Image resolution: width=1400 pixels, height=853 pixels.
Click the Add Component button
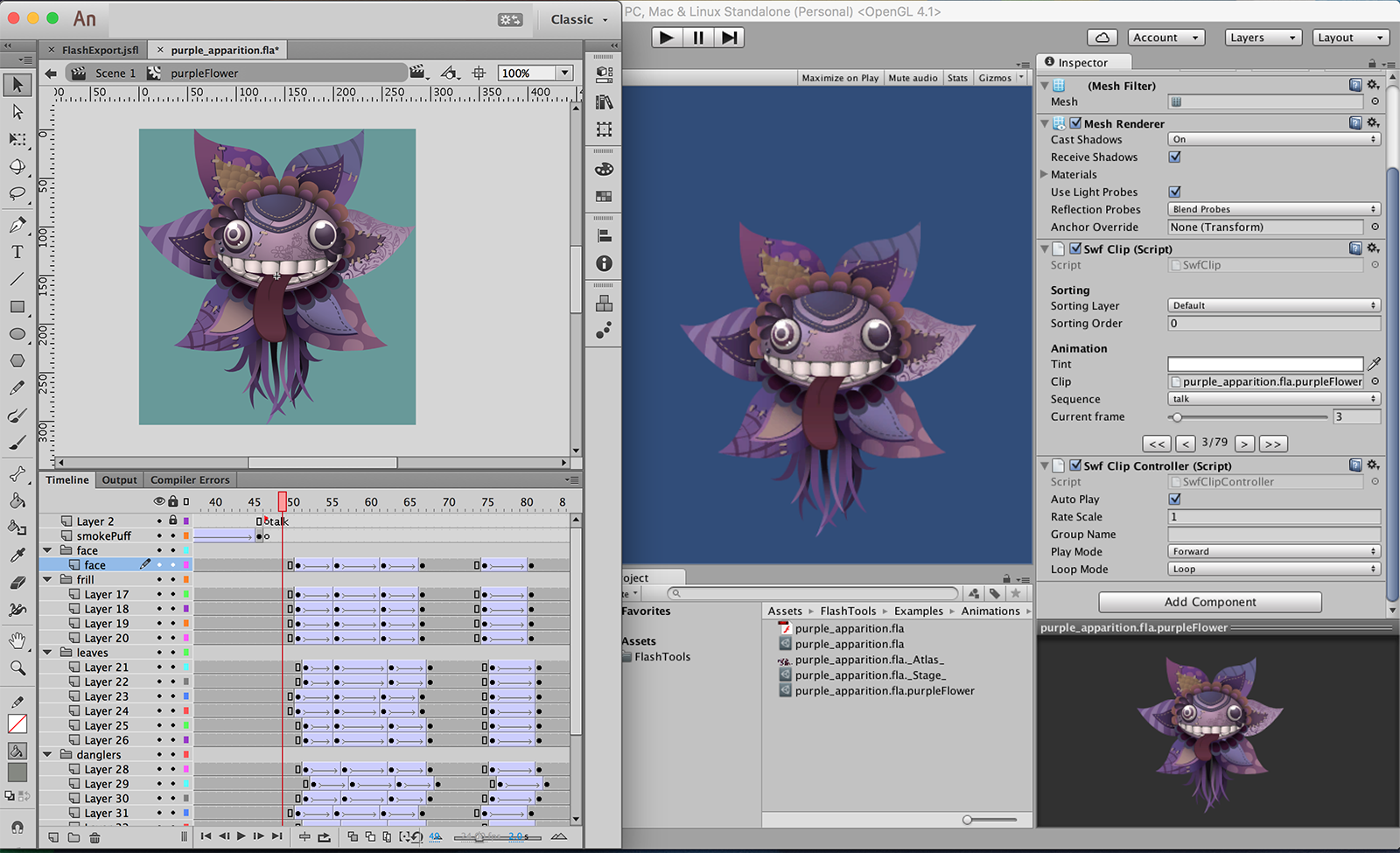(1209, 602)
